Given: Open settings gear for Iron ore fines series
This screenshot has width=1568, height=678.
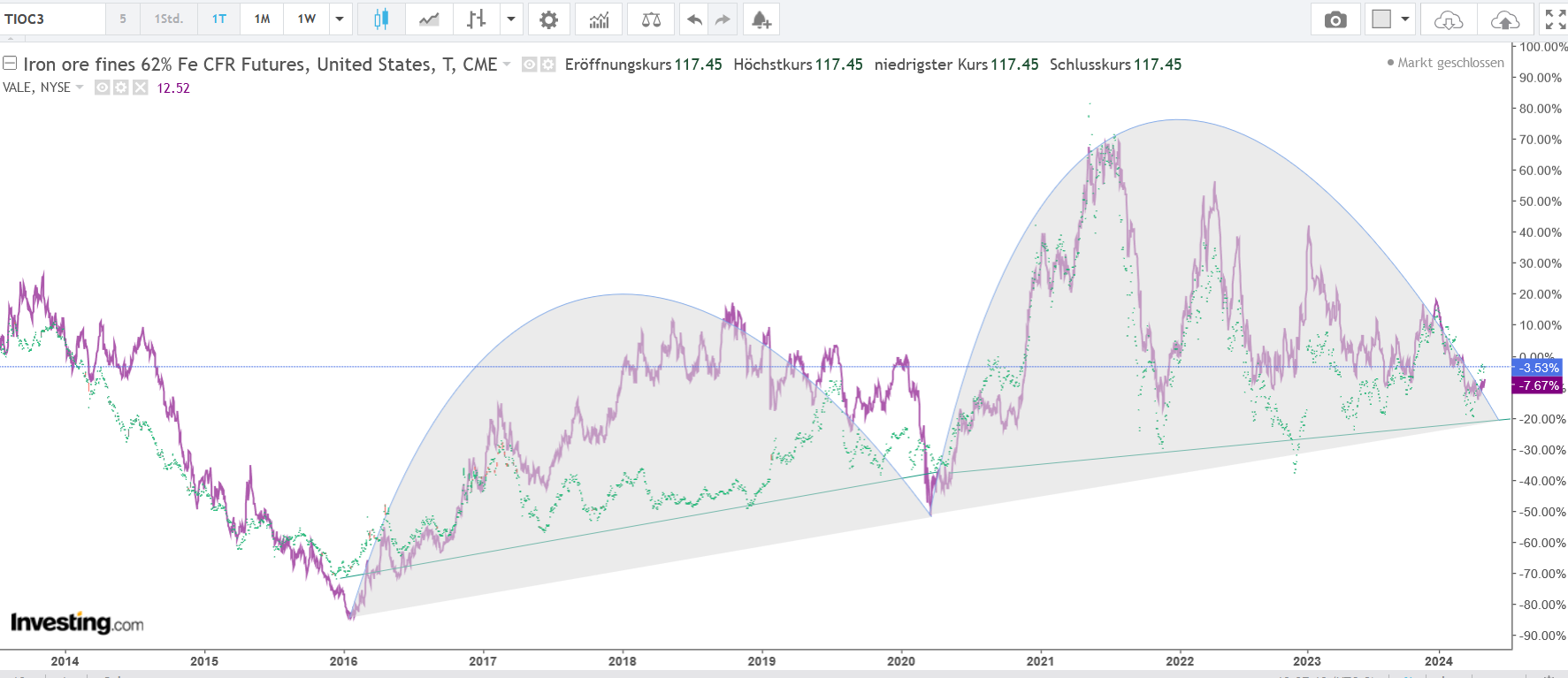Looking at the screenshot, I should pyautogui.click(x=547, y=65).
